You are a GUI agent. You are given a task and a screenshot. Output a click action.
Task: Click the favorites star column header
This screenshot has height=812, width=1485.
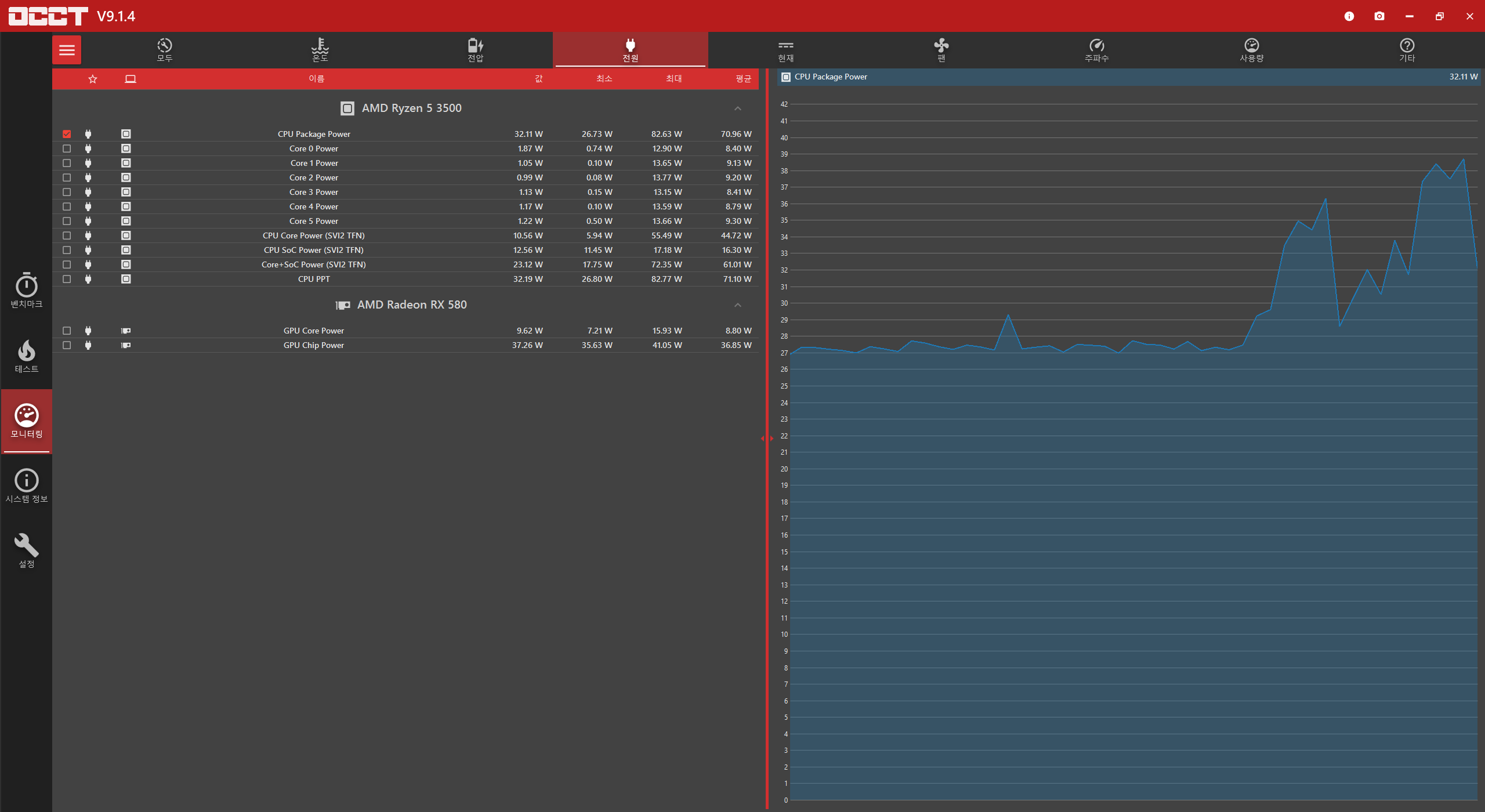[x=92, y=79]
